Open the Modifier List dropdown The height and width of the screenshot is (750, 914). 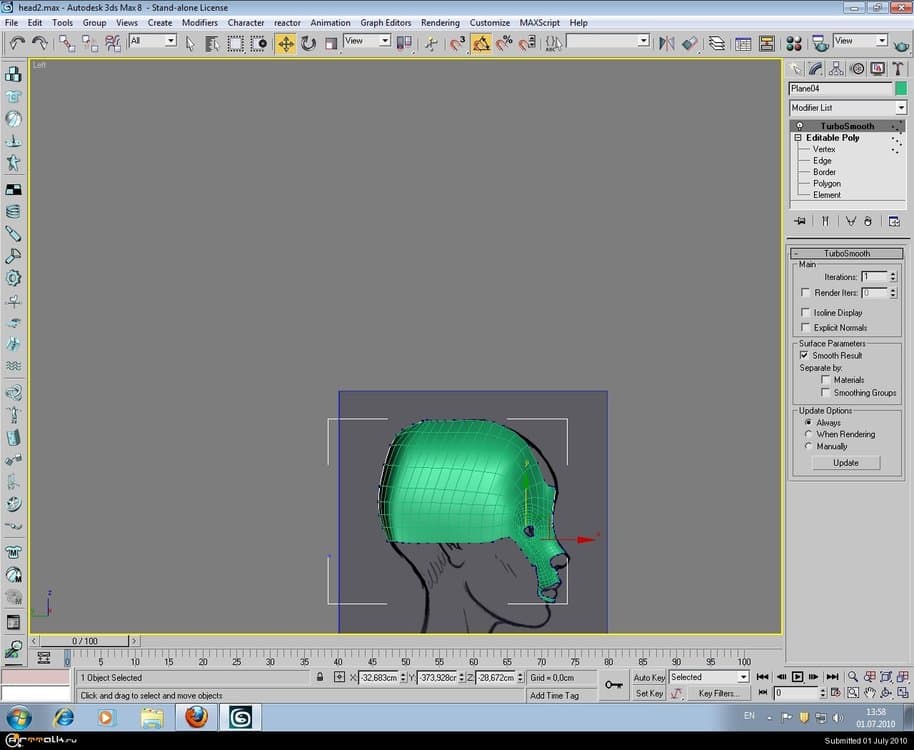900,108
